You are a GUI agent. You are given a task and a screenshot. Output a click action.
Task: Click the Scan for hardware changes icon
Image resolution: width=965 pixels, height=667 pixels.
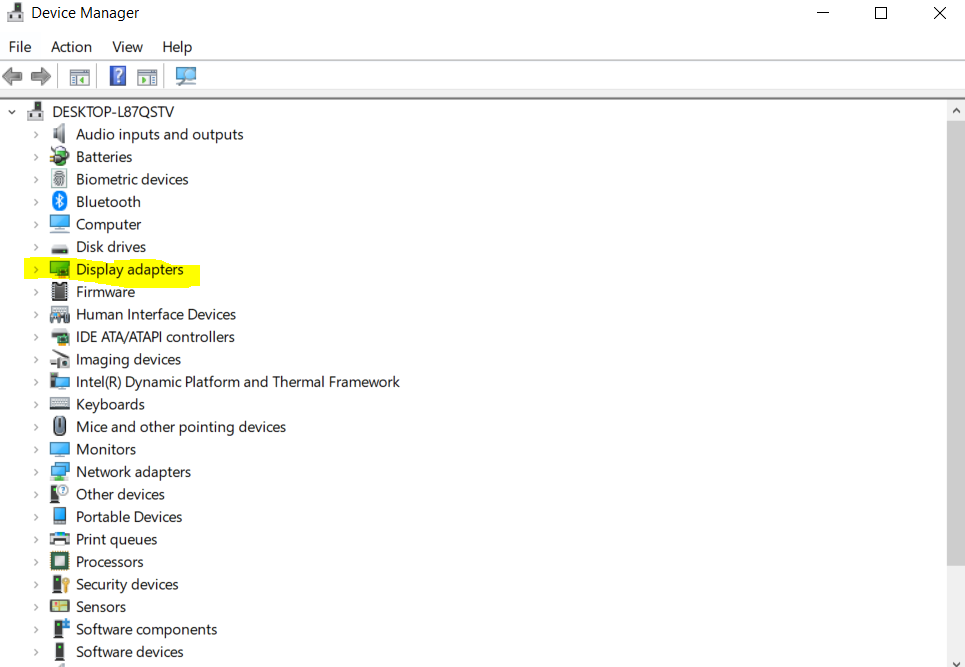(x=186, y=76)
